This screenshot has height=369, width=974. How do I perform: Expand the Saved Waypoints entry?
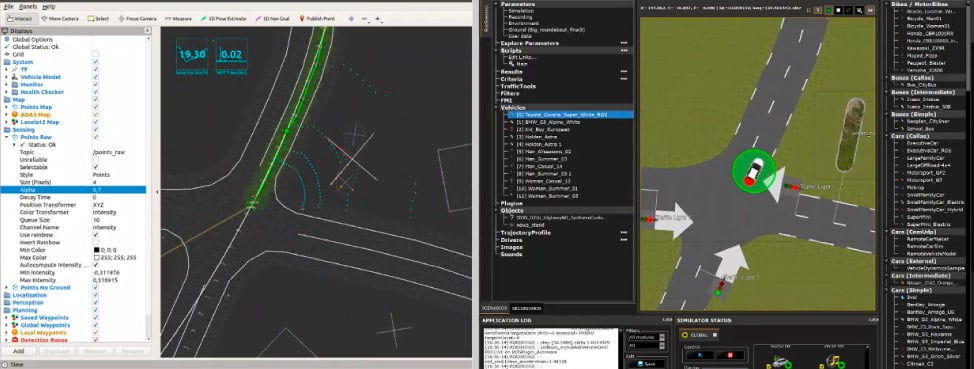pos(7,317)
